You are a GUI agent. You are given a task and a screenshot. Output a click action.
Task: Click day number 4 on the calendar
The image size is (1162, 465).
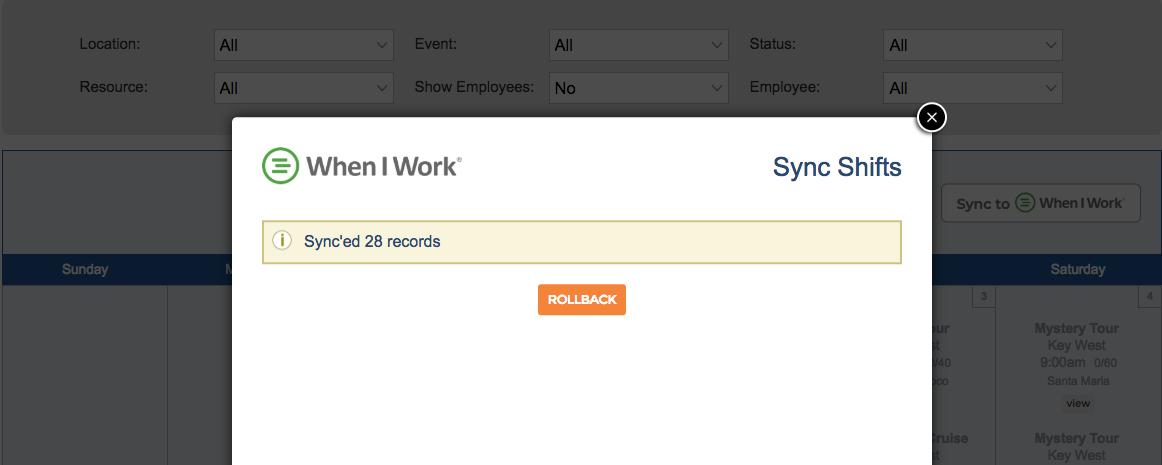click(x=1149, y=297)
